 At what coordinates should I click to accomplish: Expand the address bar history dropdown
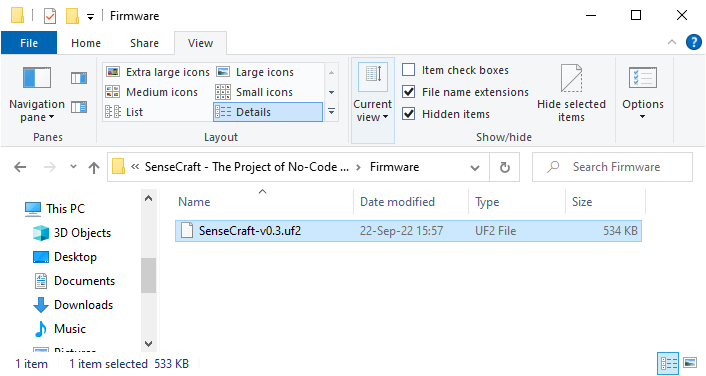coord(475,168)
